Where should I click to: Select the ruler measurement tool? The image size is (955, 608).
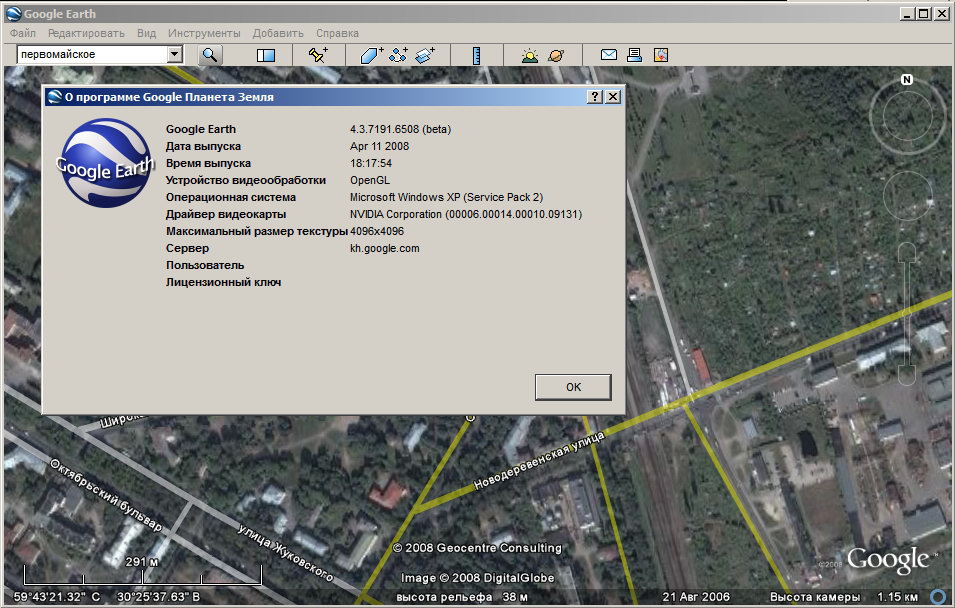[477, 55]
